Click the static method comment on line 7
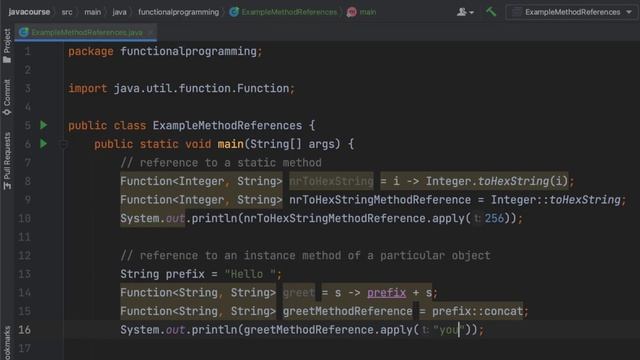This screenshot has width=640, height=360. pyautogui.click(x=221, y=162)
